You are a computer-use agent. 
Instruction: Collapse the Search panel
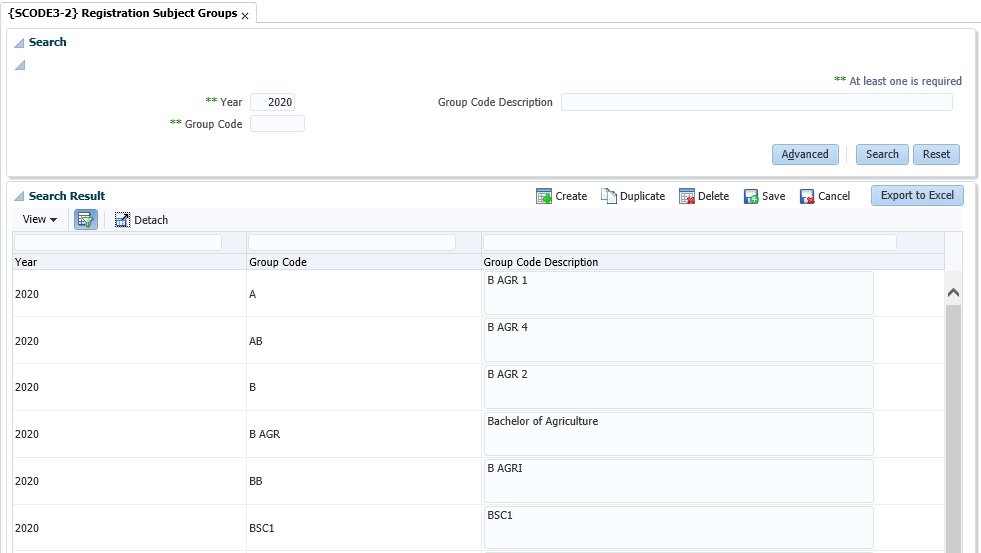19,43
